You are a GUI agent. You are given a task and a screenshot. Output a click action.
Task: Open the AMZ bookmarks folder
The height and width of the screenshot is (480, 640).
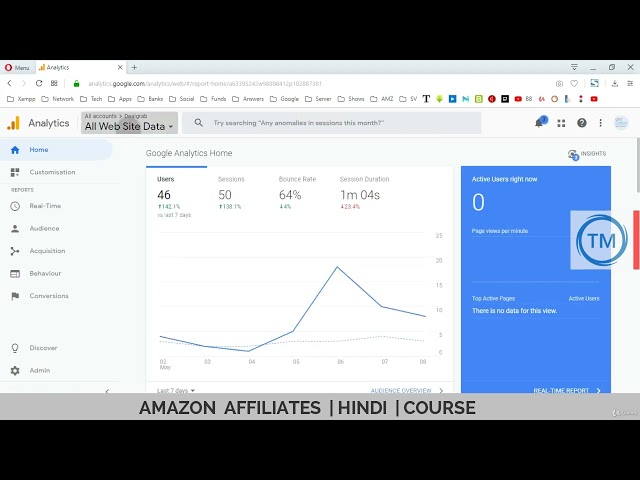[382, 99]
